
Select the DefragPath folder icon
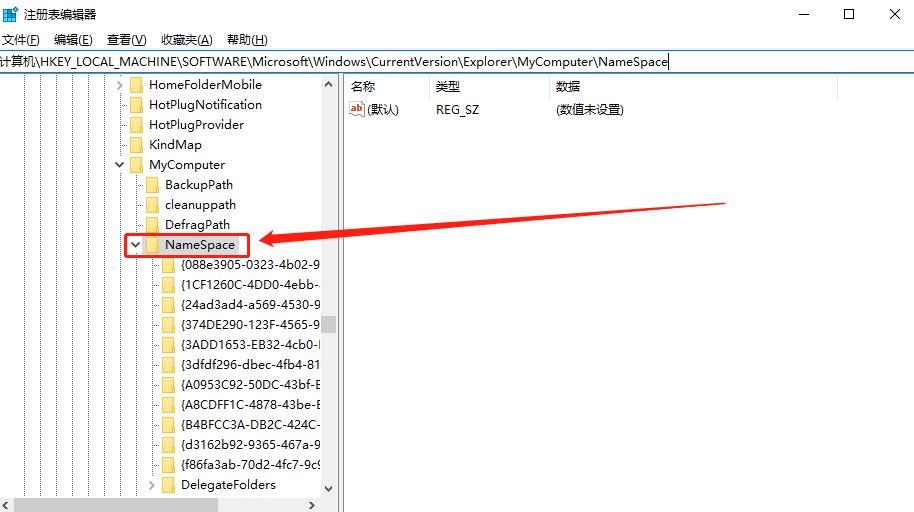click(x=152, y=225)
